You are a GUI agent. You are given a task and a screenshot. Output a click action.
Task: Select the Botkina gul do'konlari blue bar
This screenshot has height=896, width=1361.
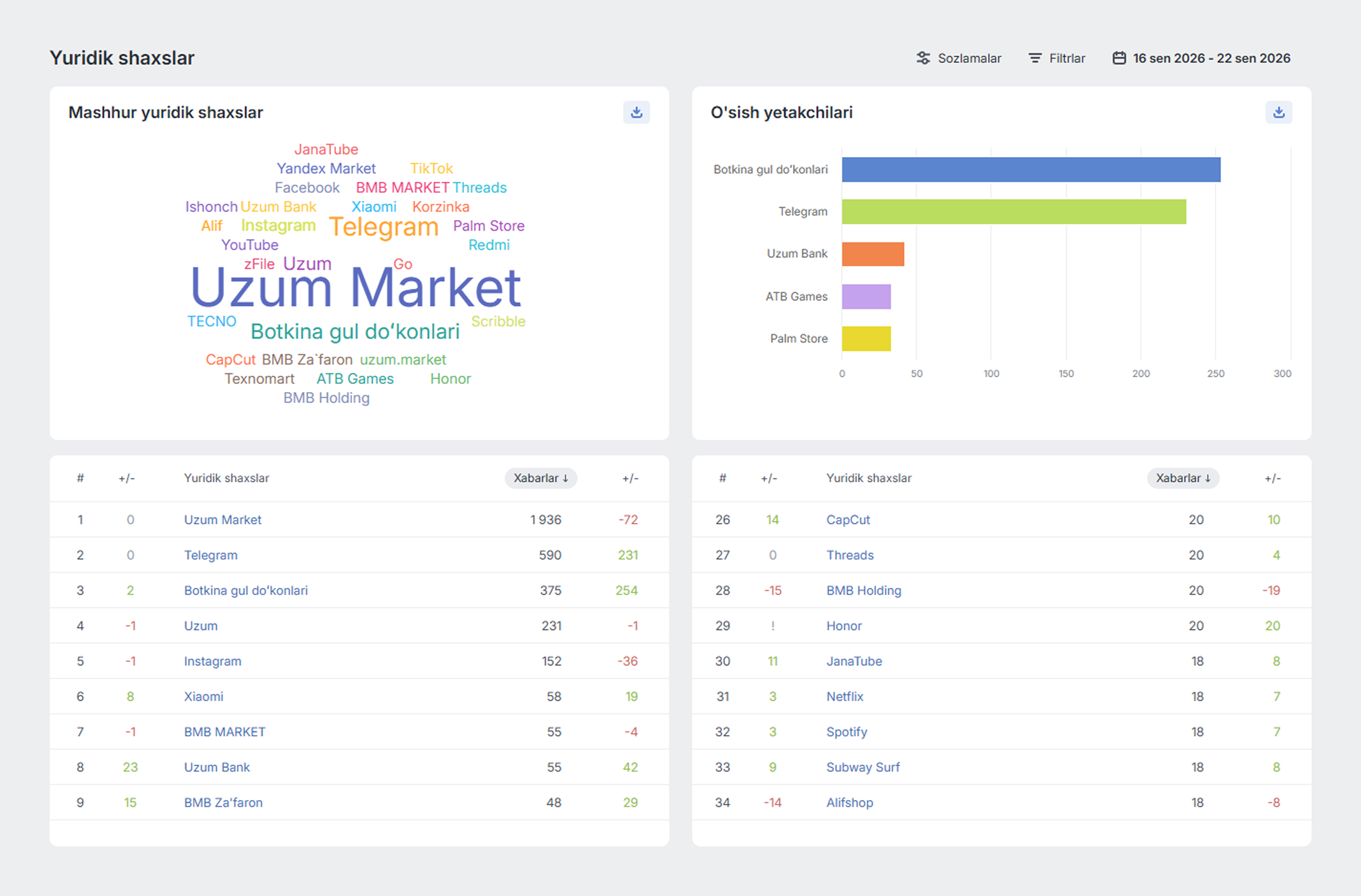tap(1031, 169)
